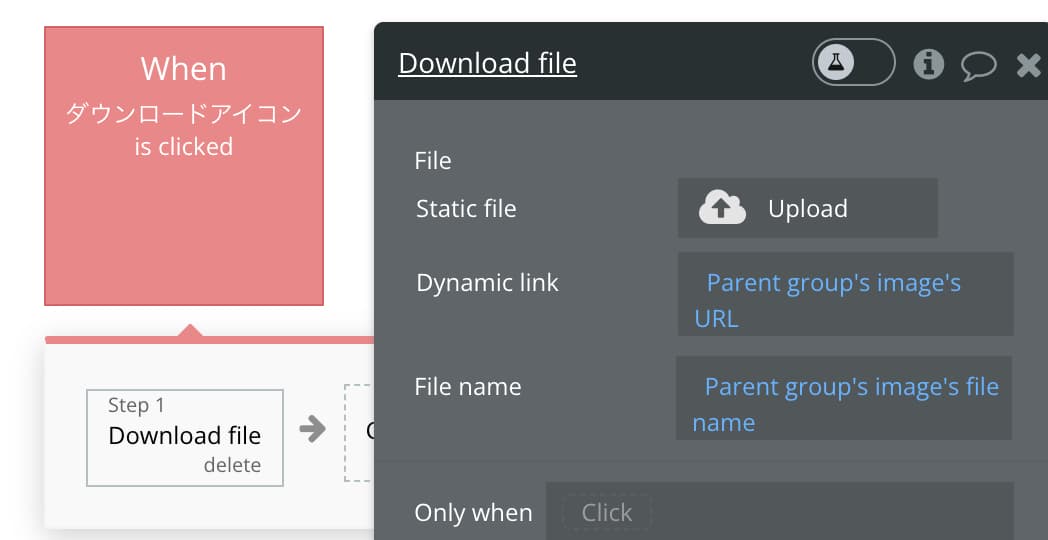The width and height of the screenshot is (1048, 540).
Task: Click the dashed box to add next action
Action: coord(360,432)
